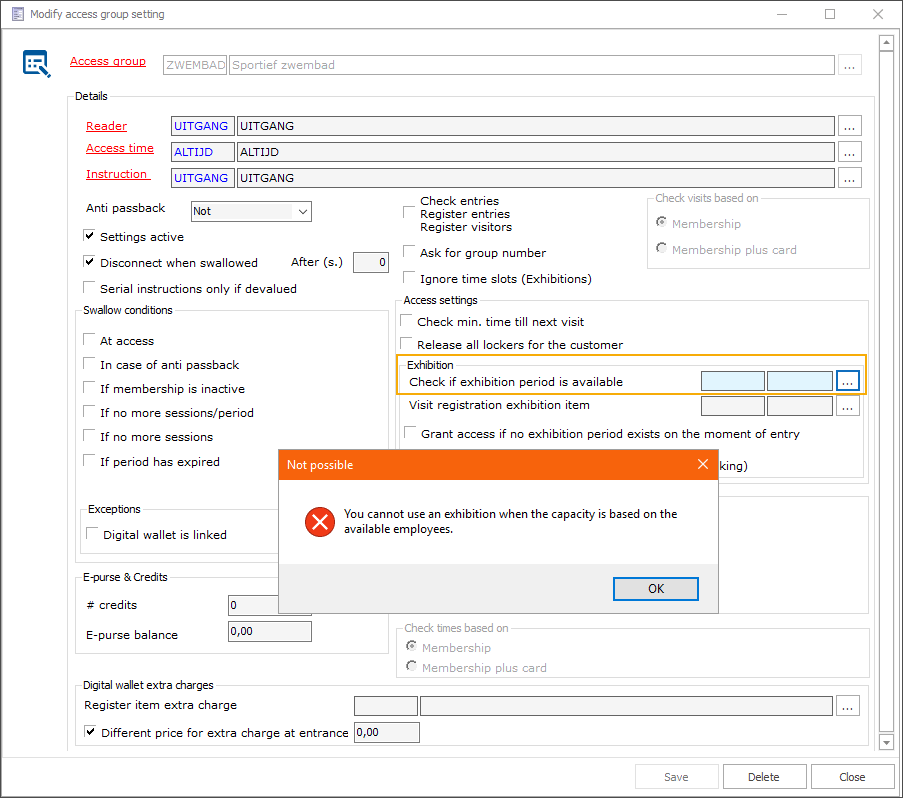Screen dimensions: 903x798
Task: Click the Delete button
Action: [x=764, y=777]
